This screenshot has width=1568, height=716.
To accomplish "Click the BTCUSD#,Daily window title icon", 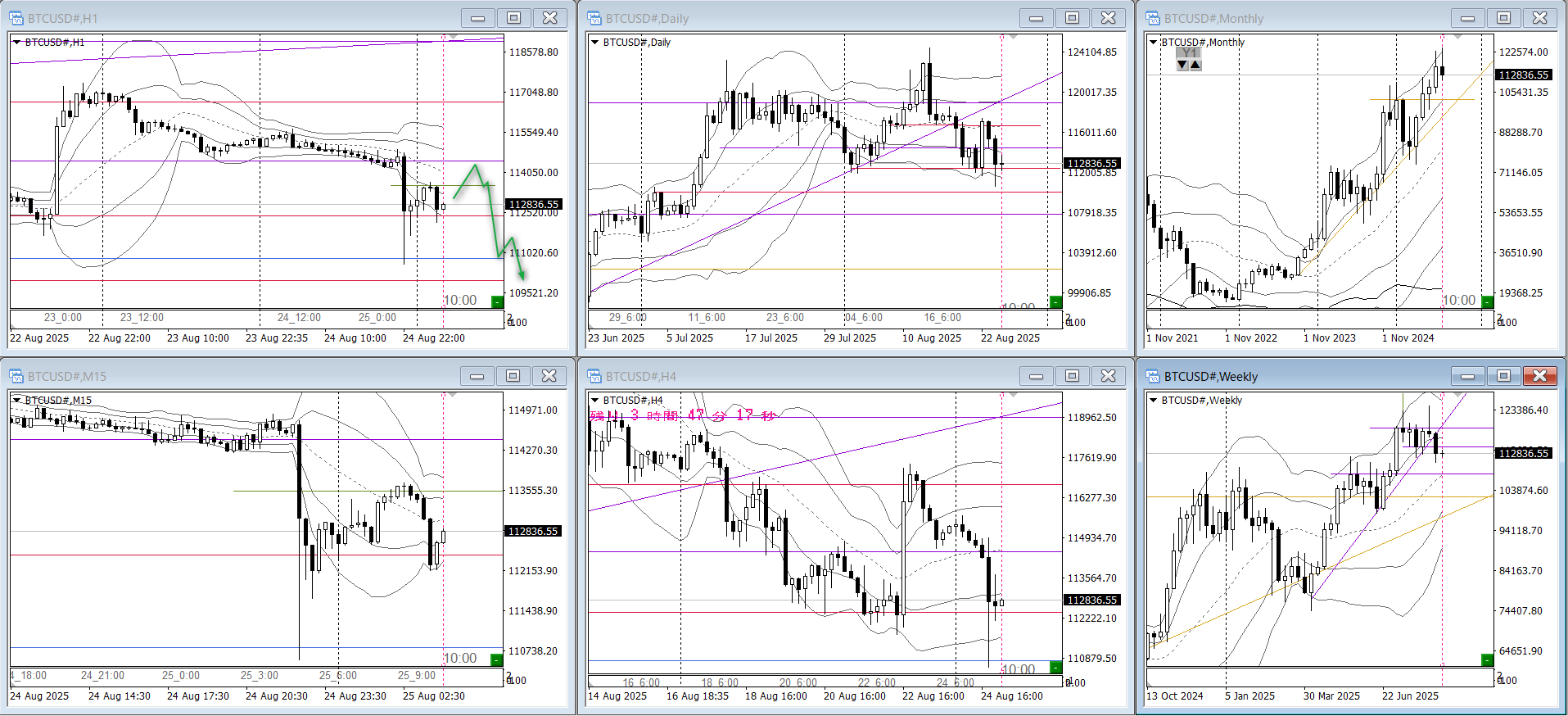I will 594,18.
